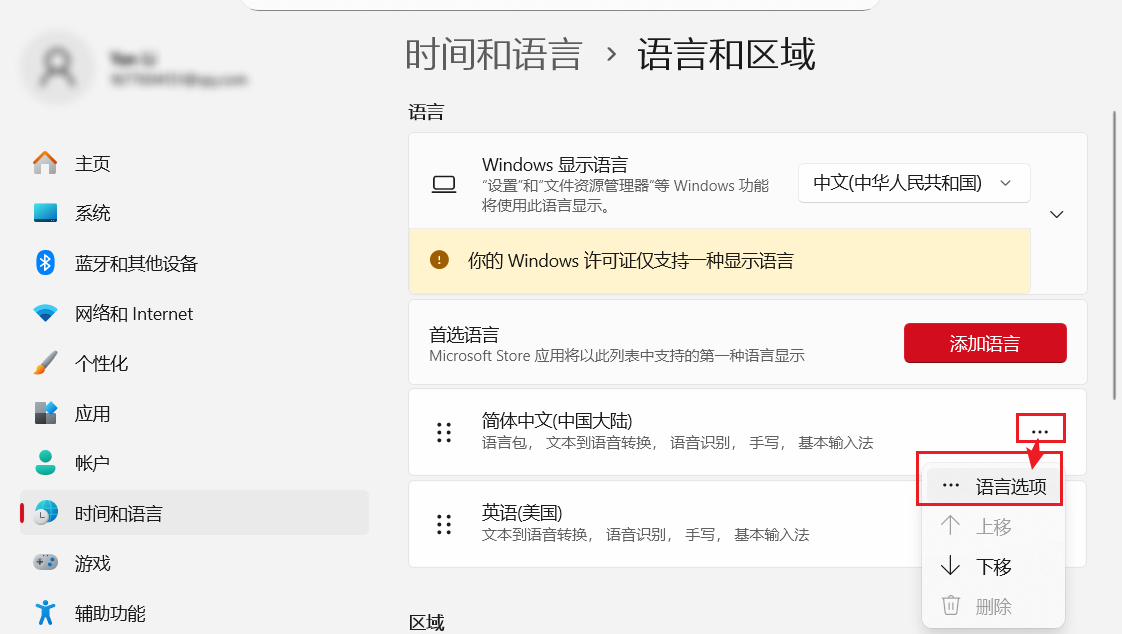Open the 帐户 account icon

[45, 463]
